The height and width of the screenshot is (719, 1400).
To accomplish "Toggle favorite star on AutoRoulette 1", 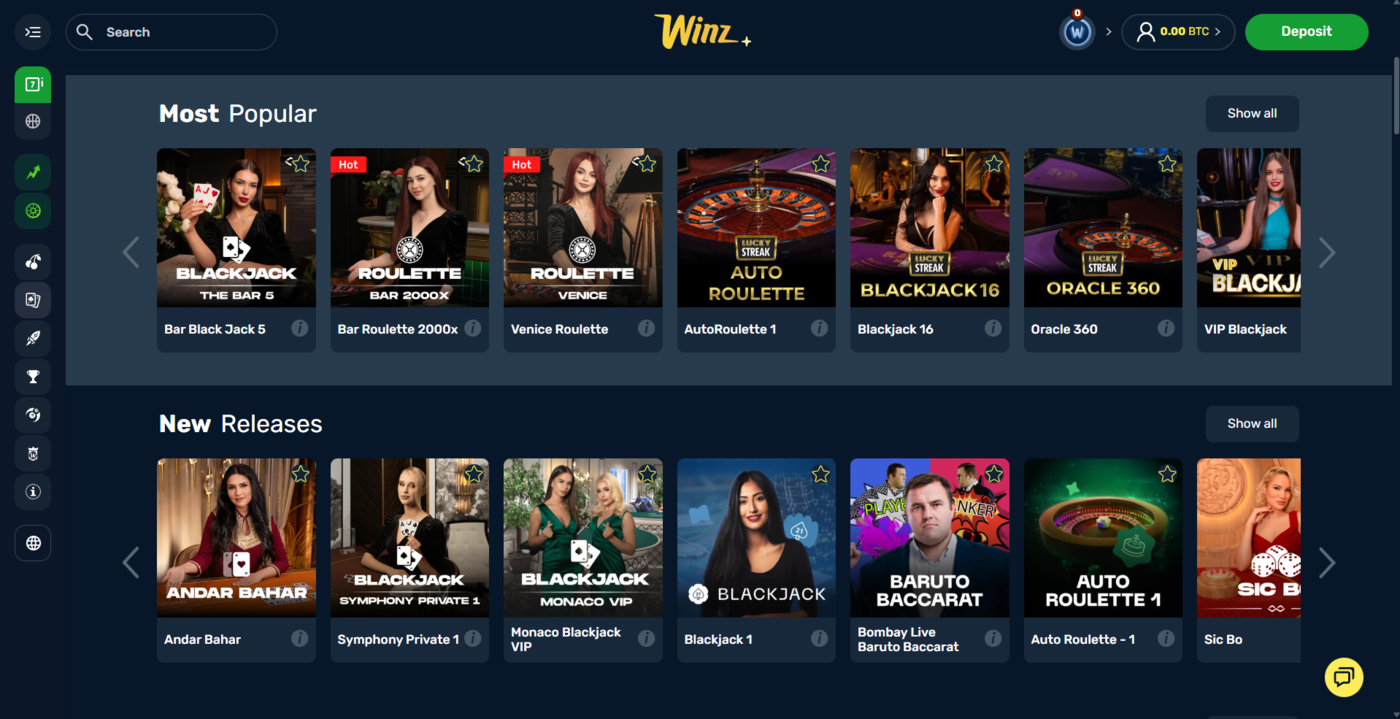I will pyautogui.click(x=821, y=164).
